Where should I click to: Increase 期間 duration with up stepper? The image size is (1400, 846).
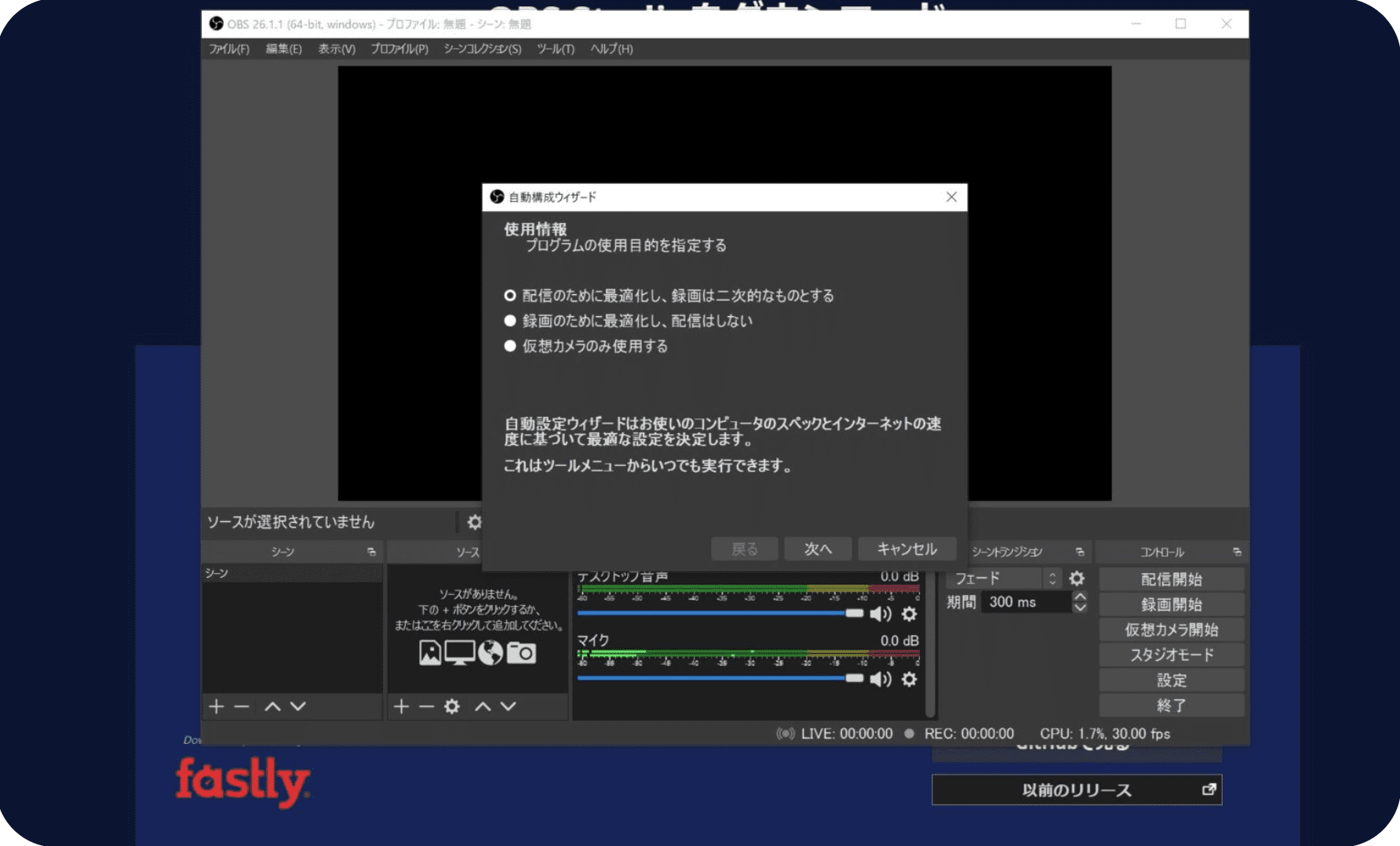[1081, 596]
